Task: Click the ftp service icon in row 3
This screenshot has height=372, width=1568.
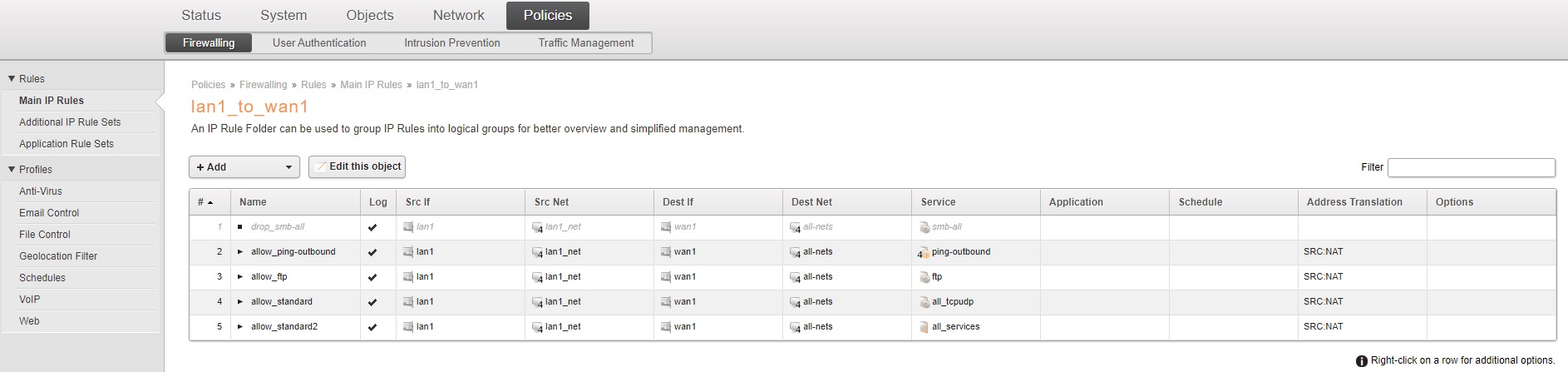Action: tap(924, 277)
